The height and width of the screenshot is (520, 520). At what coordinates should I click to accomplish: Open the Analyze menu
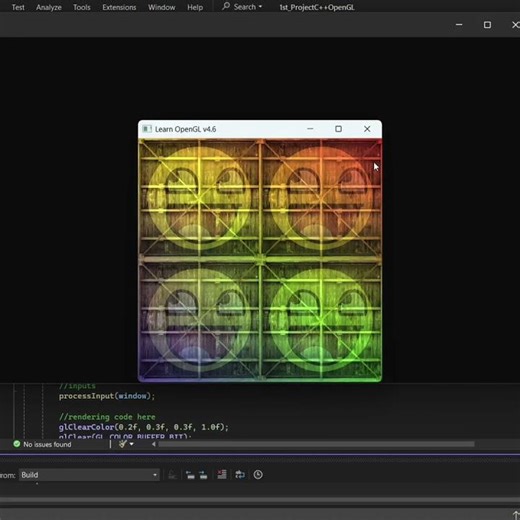click(x=49, y=7)
